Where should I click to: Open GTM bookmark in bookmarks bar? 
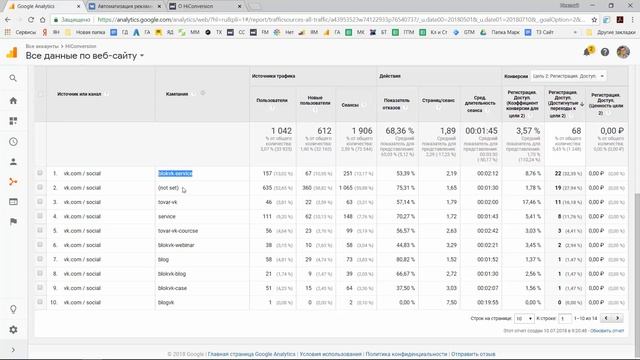tap(464, 32)
